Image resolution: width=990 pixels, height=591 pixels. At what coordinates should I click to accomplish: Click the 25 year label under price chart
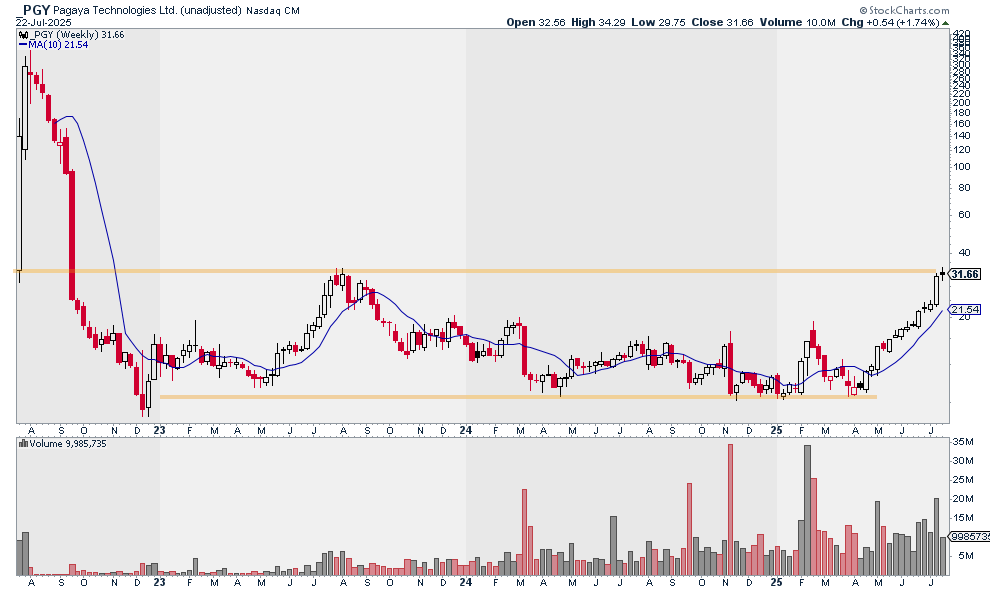(776, 430)
